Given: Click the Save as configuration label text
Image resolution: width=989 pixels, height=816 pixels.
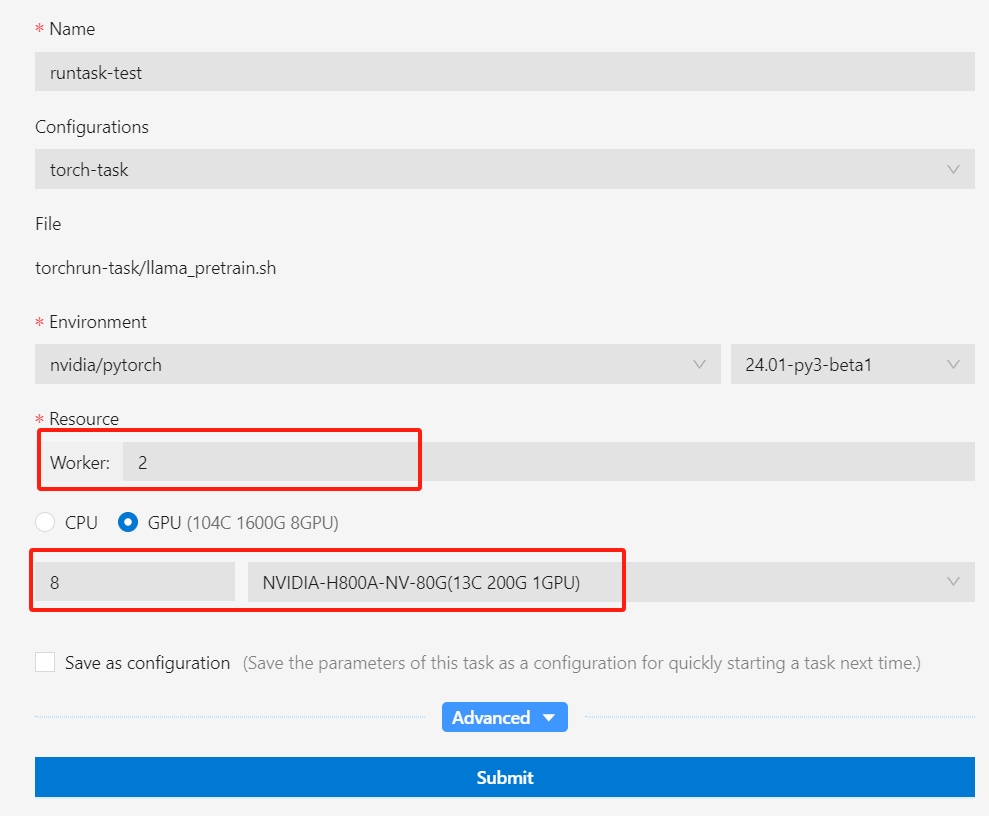Looking at the screenshot, I should 147,663.
